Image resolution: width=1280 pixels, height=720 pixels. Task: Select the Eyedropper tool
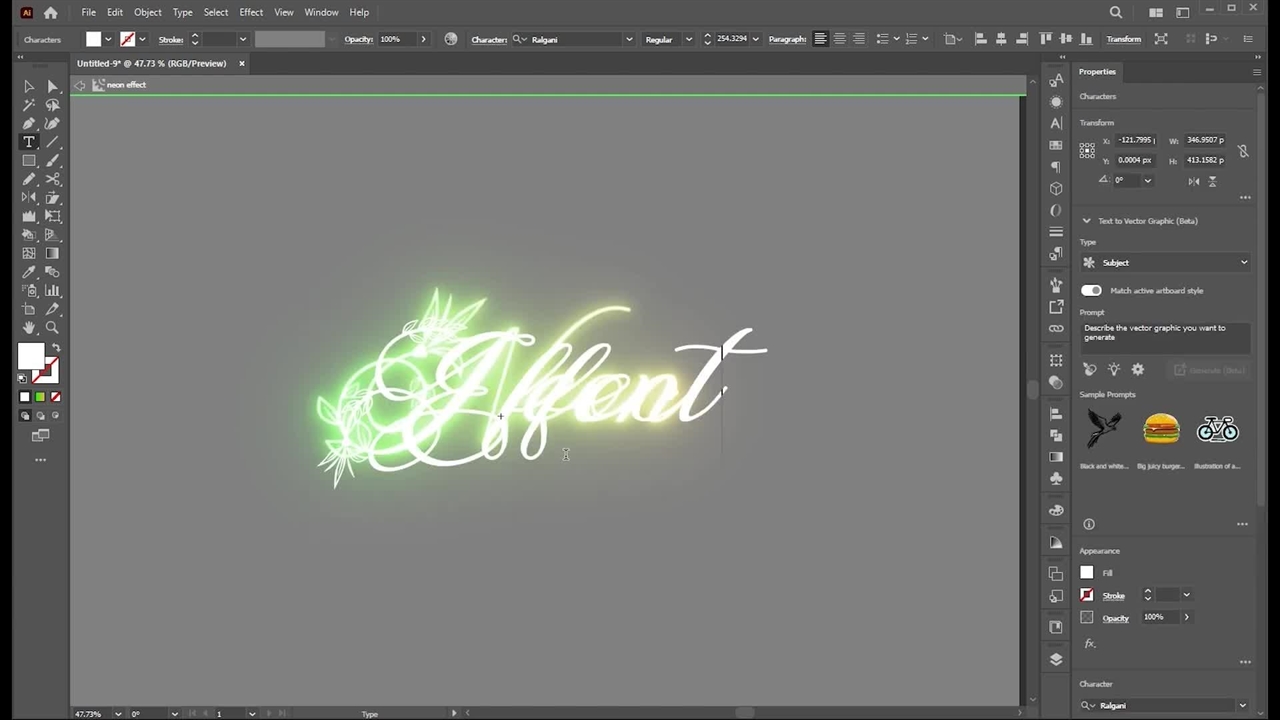pyautogui.click(x=29, y=272)
